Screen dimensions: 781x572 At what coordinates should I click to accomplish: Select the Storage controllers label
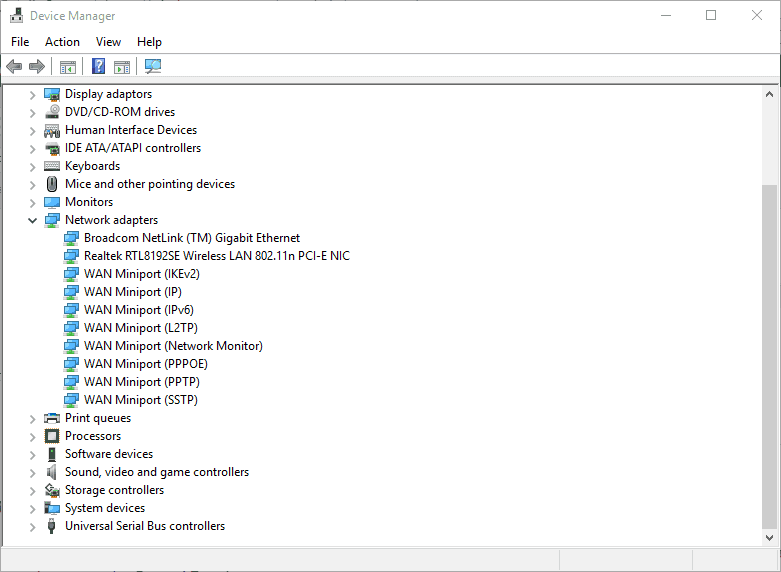coord(114,490)
